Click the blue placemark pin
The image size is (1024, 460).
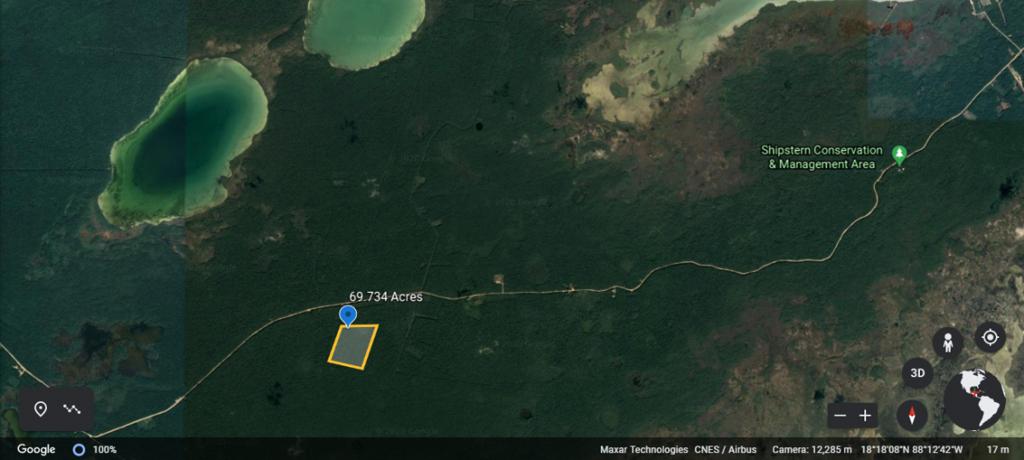pos(348,316)
